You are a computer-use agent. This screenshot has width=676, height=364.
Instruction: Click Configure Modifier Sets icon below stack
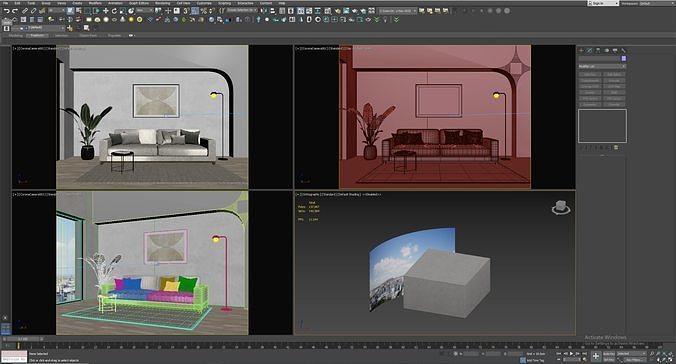point(616,147)
